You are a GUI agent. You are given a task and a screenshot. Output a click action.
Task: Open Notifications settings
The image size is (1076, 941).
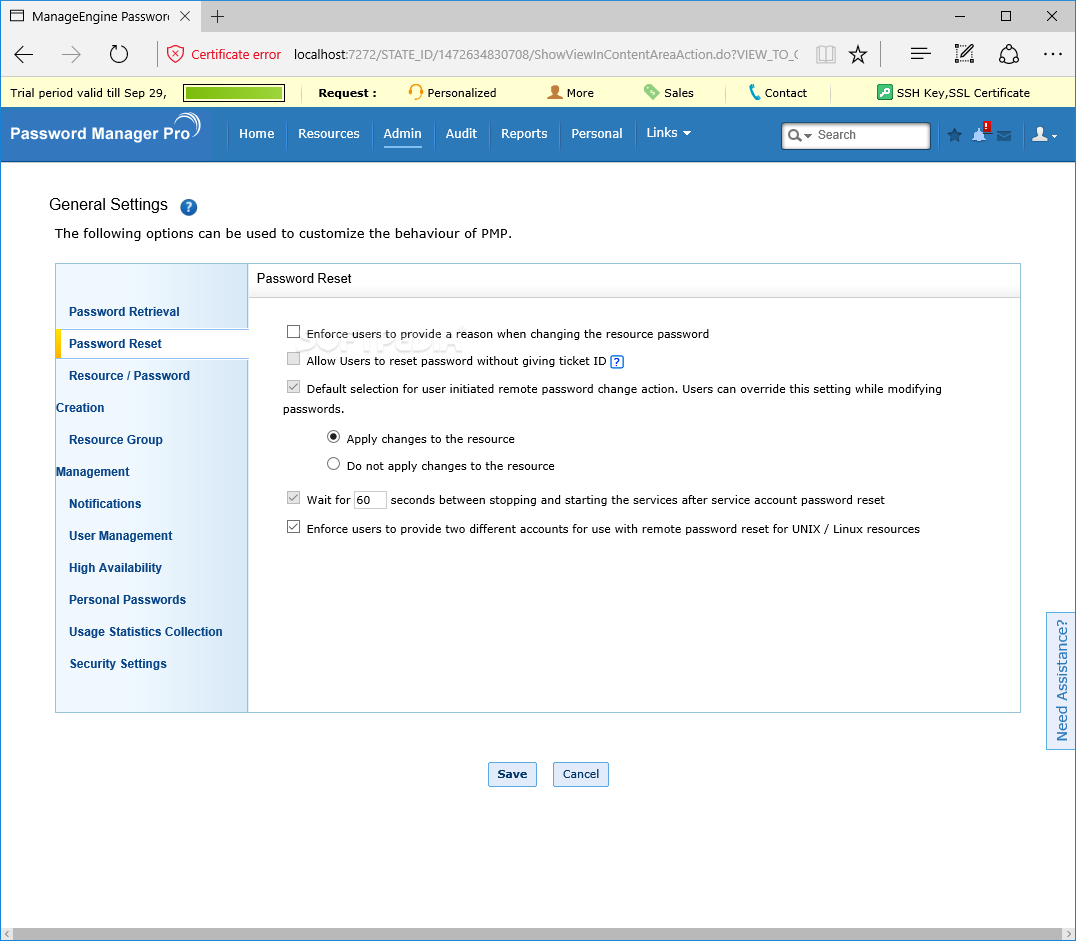pyautogui.click(x=105, y=504)
